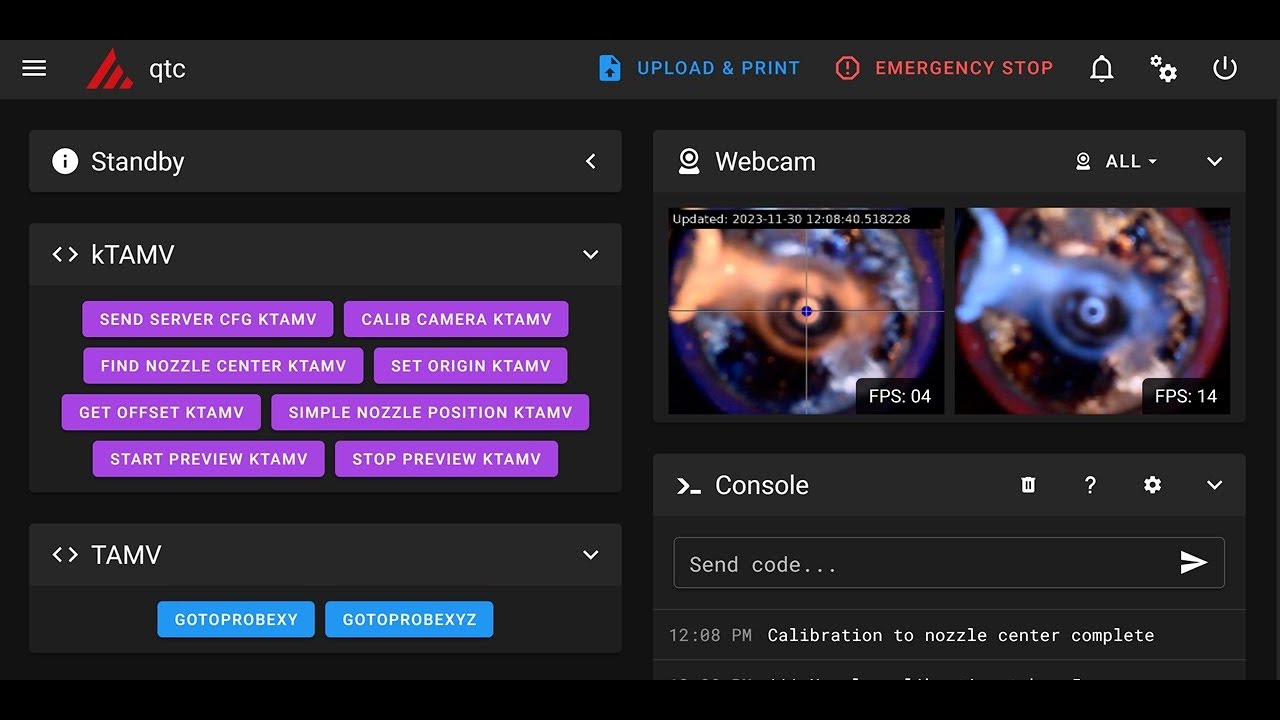Collapse the kTAMV macro panel
1280x720 pixels.
tap(591, 254)
